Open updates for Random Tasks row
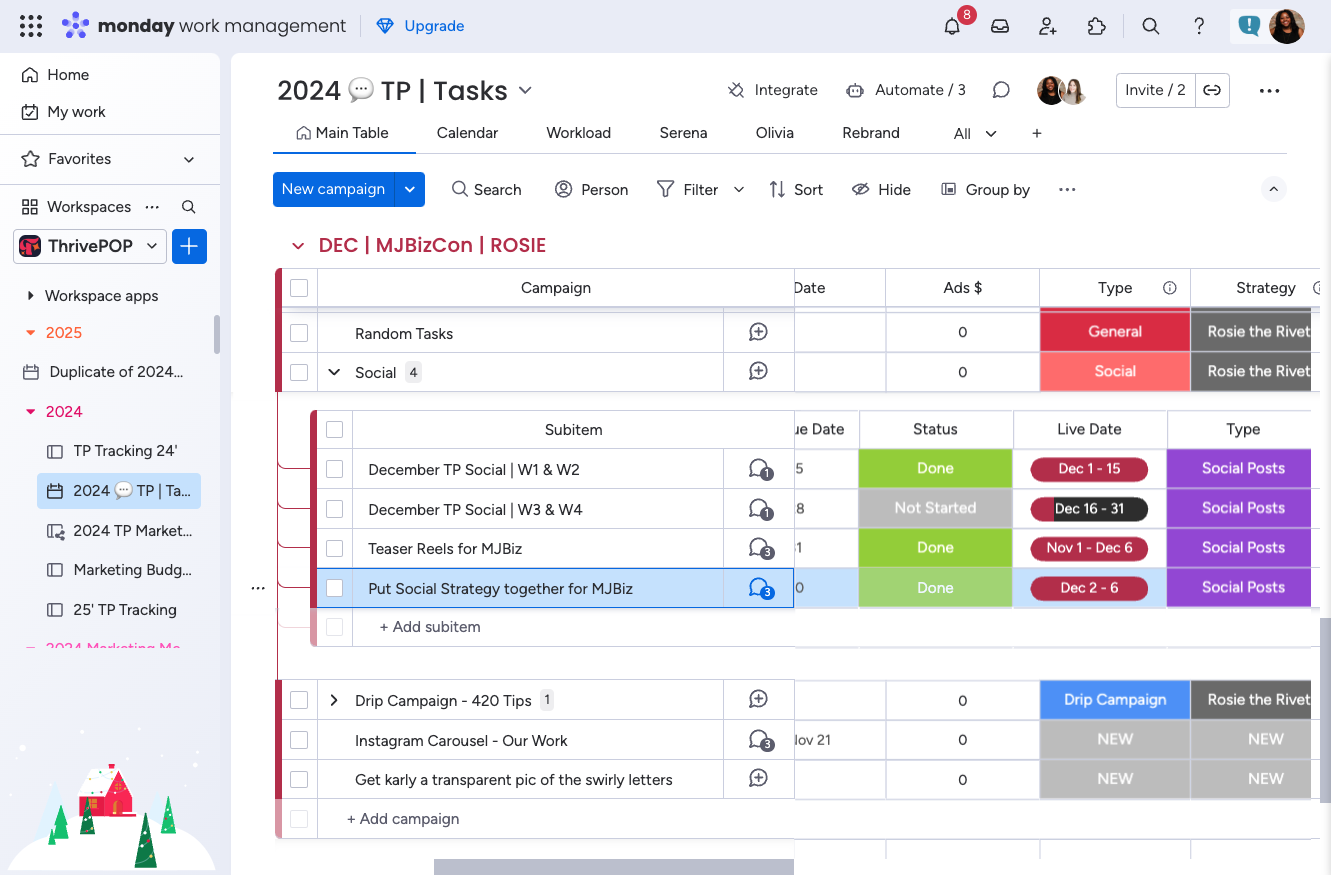This screenshot has height=875, width=1331. point(758,332)
